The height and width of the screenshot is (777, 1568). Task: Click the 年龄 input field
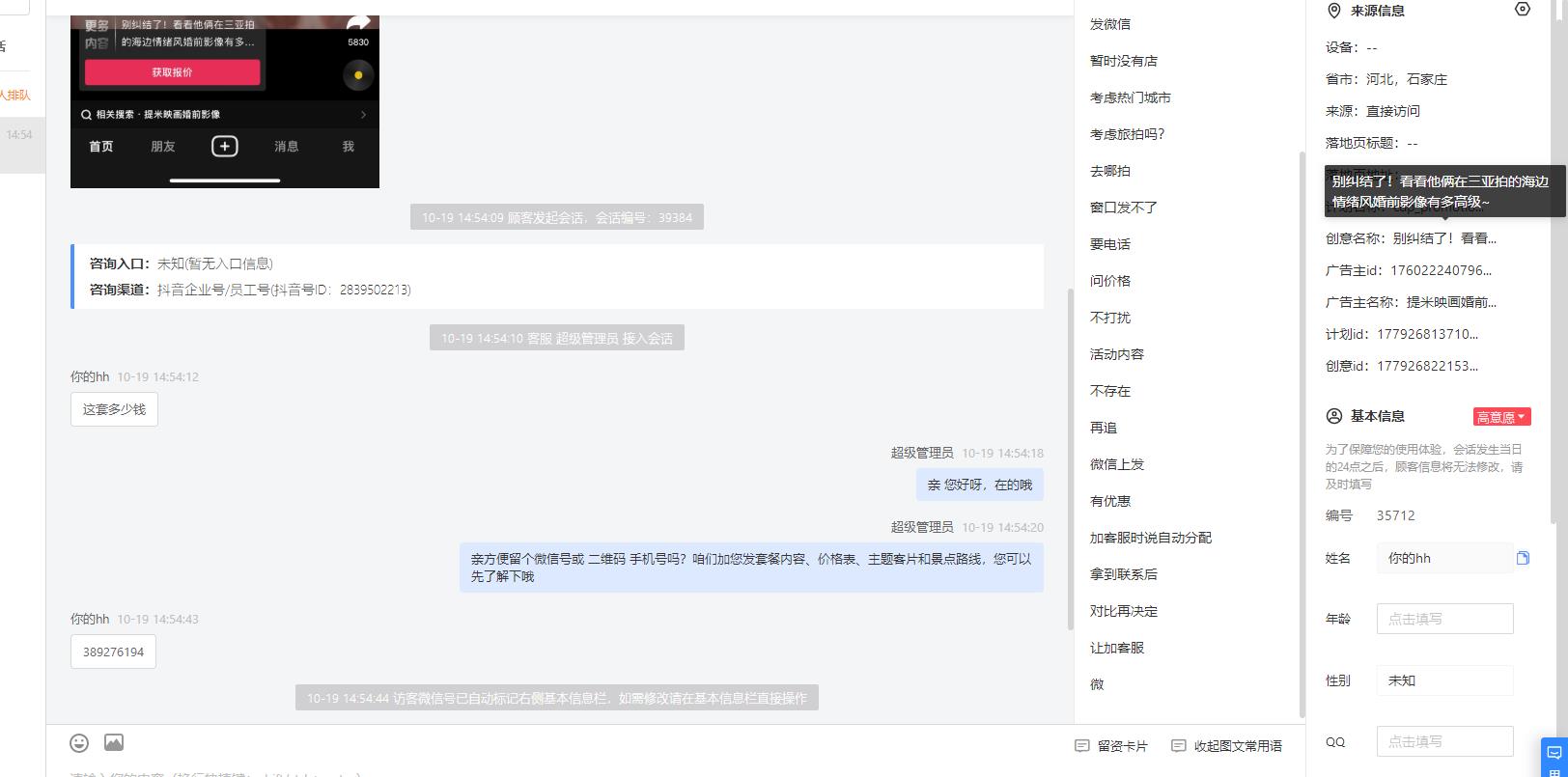click(1444, 619)
